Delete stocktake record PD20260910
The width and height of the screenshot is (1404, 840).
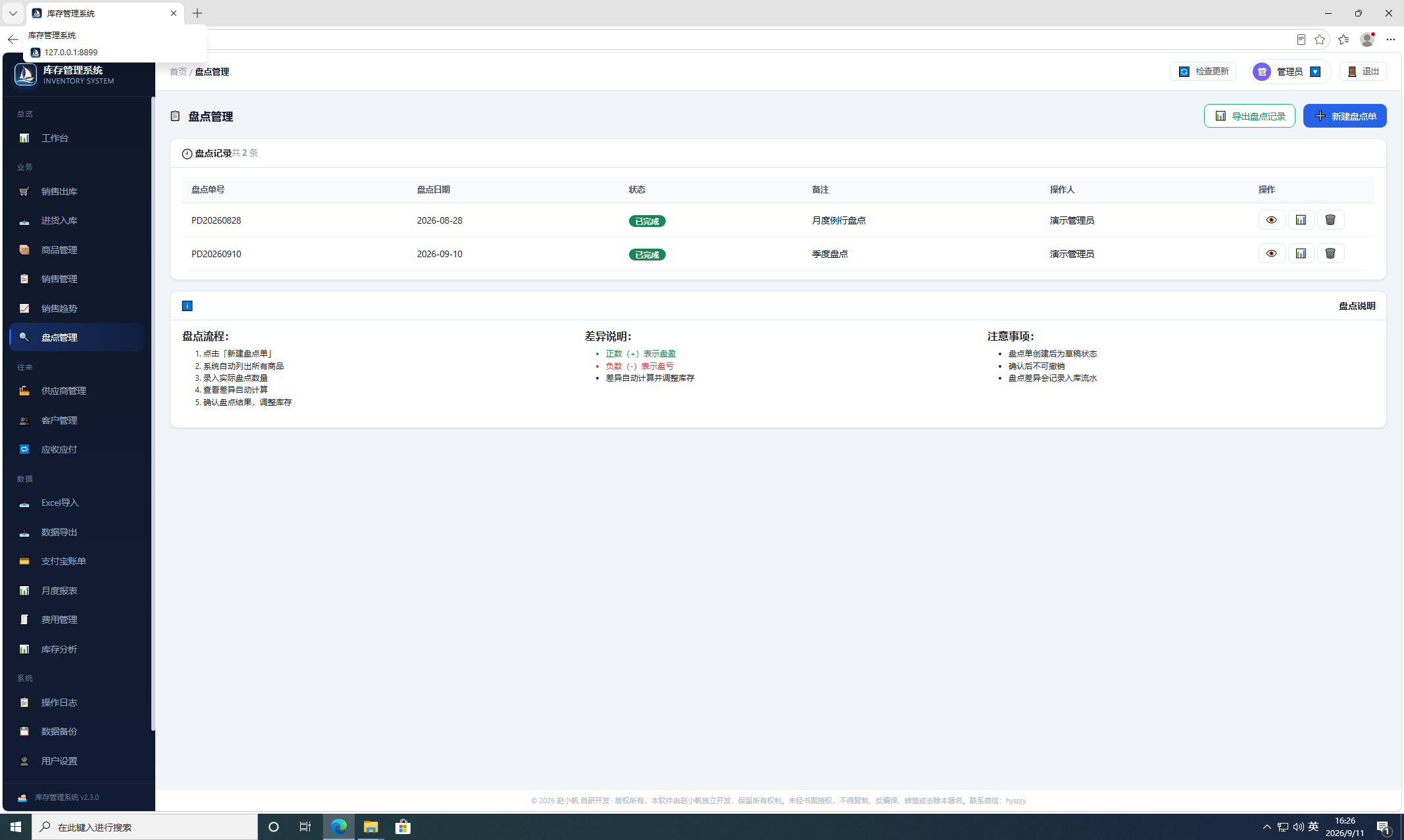coord(1330,253)
